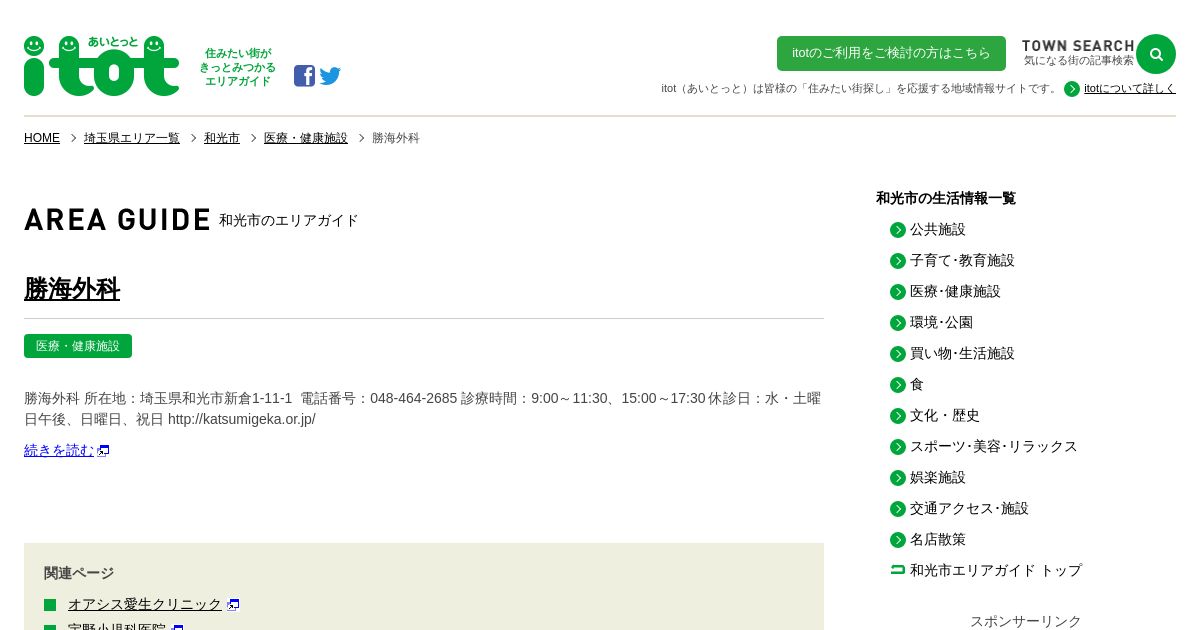1200x630 pixels.
Task: Click arrow icon beside 娯楽施設
Action: [x=898, y=478]
